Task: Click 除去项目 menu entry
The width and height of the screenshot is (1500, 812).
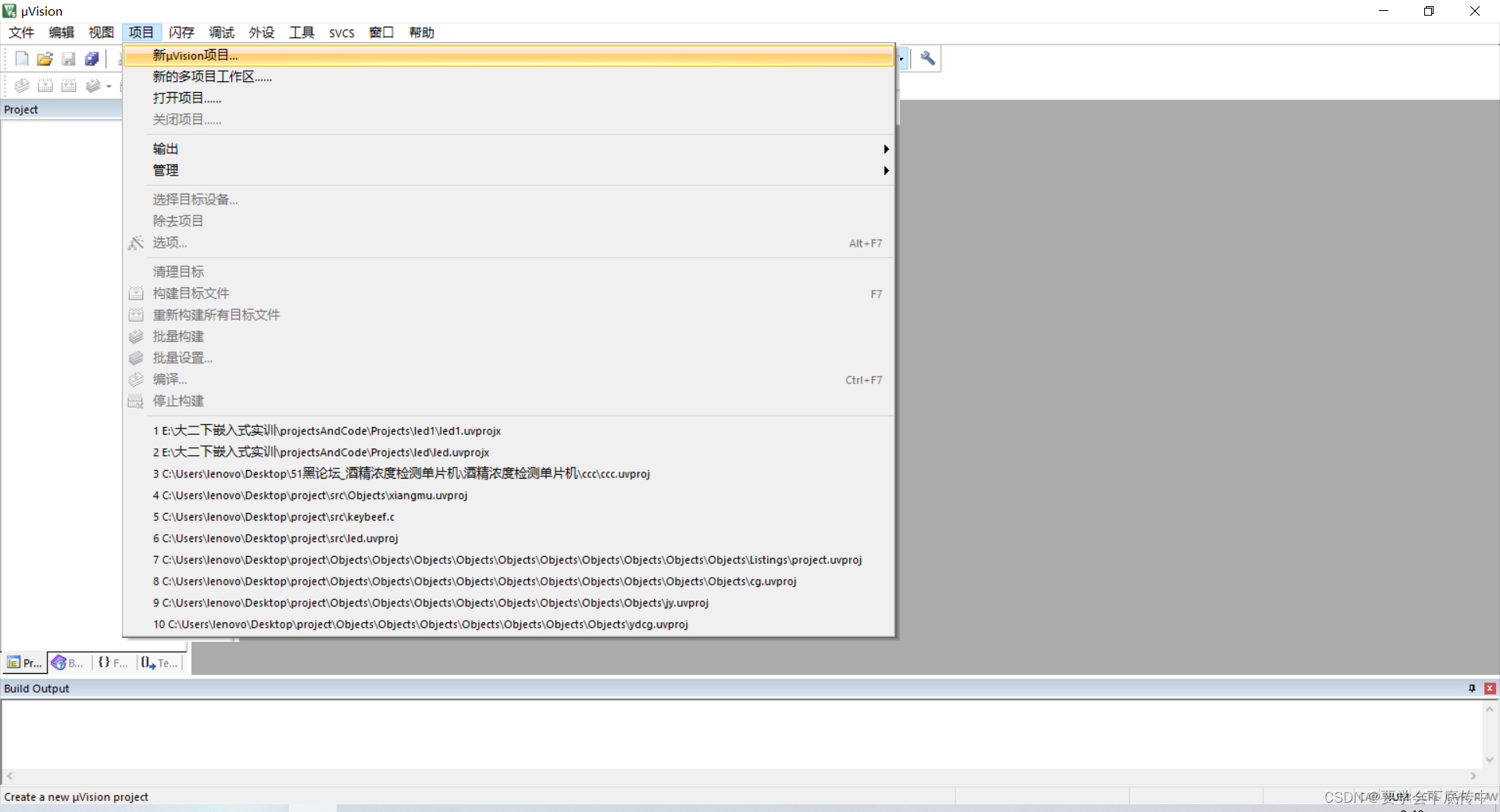Action: pyautogui.click(x=509, y=221)
